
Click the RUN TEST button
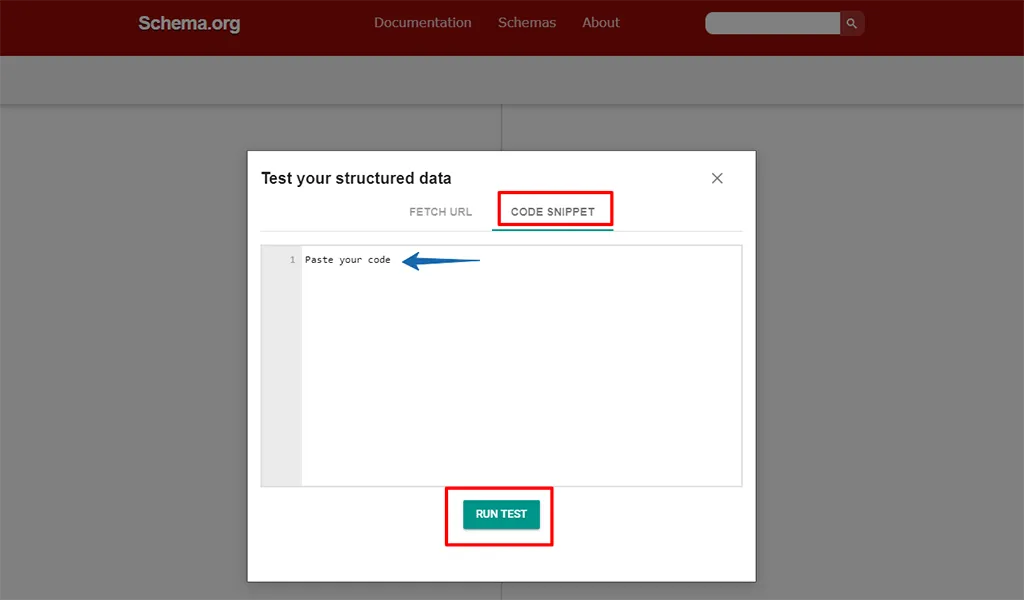point(501,514)
